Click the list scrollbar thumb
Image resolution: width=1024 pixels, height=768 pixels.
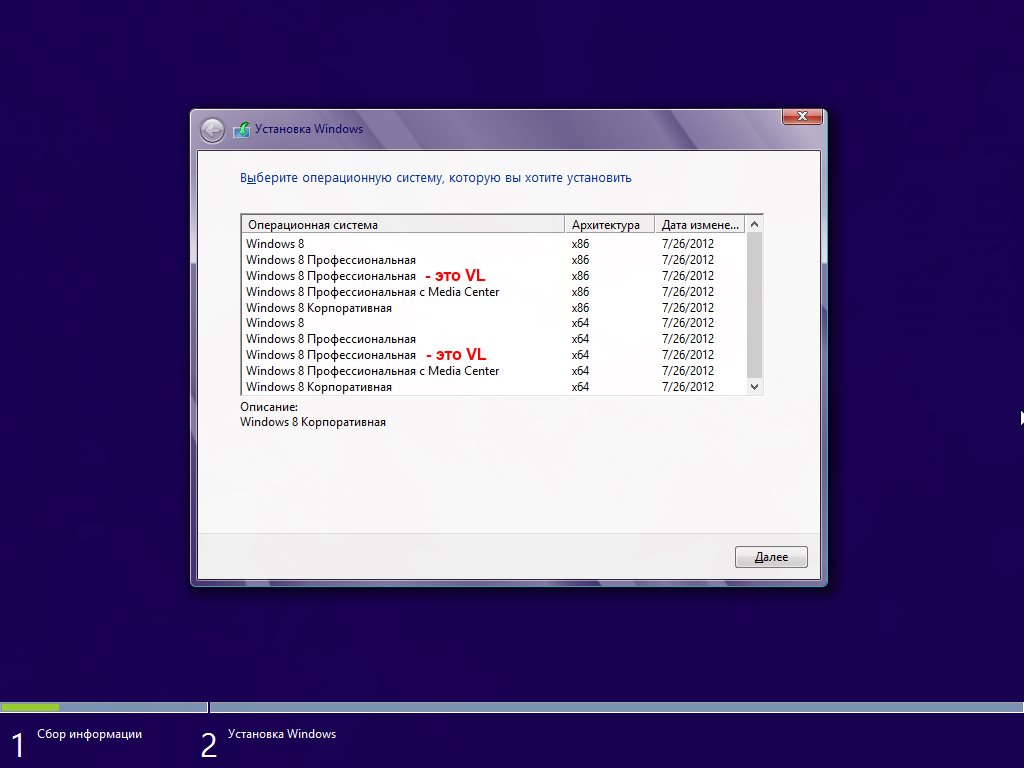tap(754, 304)
